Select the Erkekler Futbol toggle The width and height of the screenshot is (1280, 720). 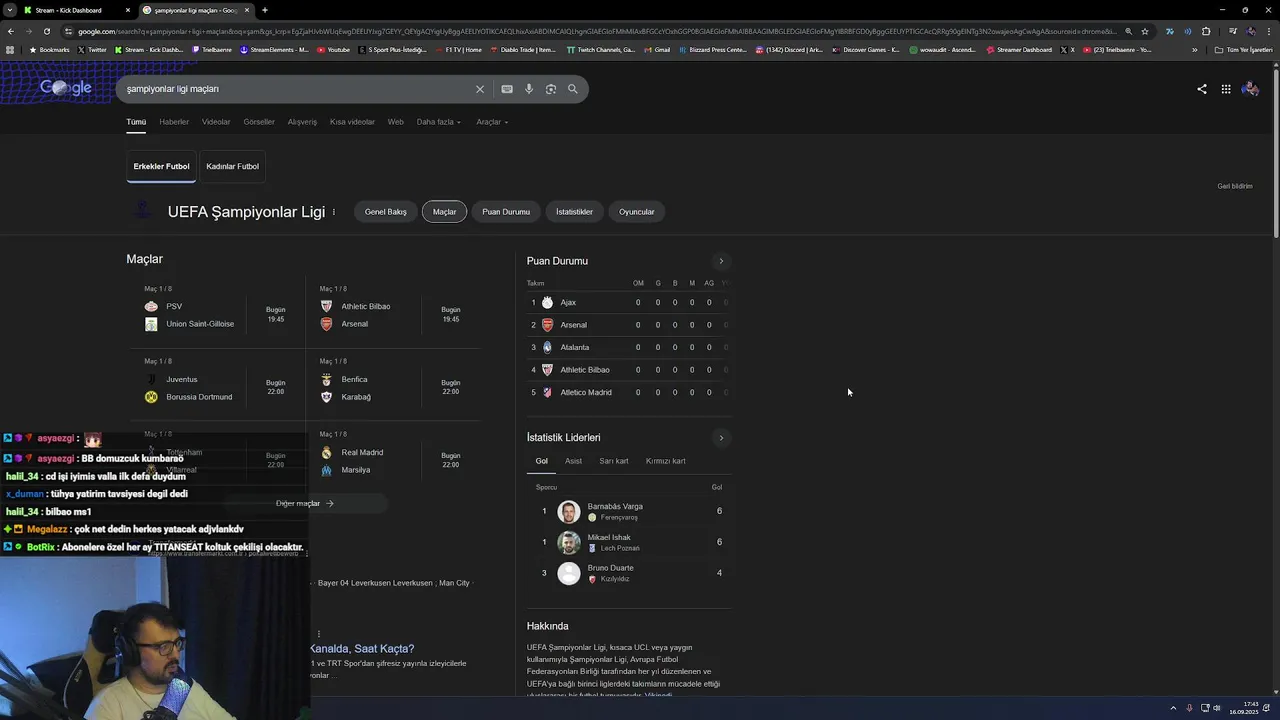(x=161, y=166)
